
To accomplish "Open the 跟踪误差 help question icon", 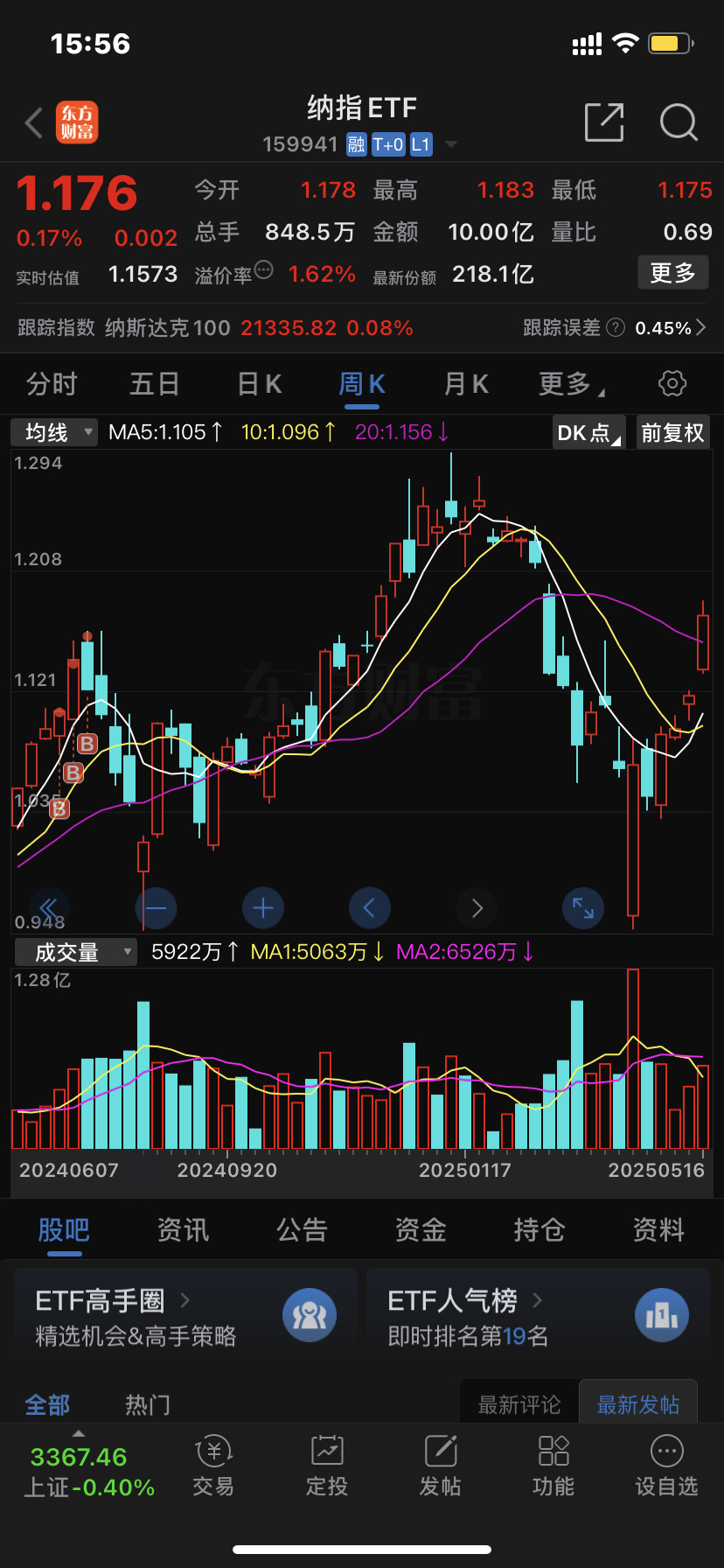I will (616, 327).
